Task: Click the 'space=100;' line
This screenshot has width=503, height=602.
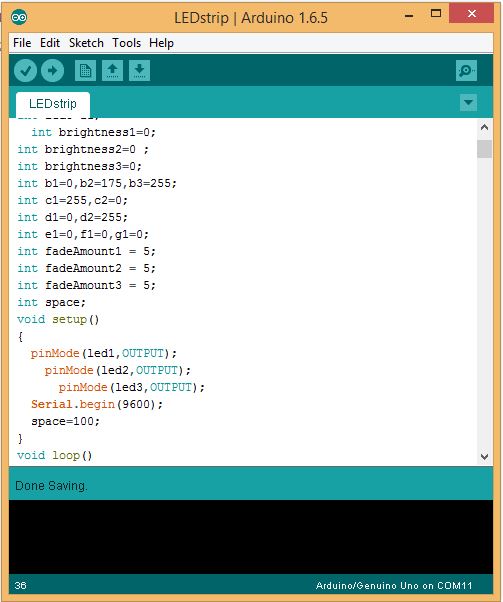Action: coord(65,421)
